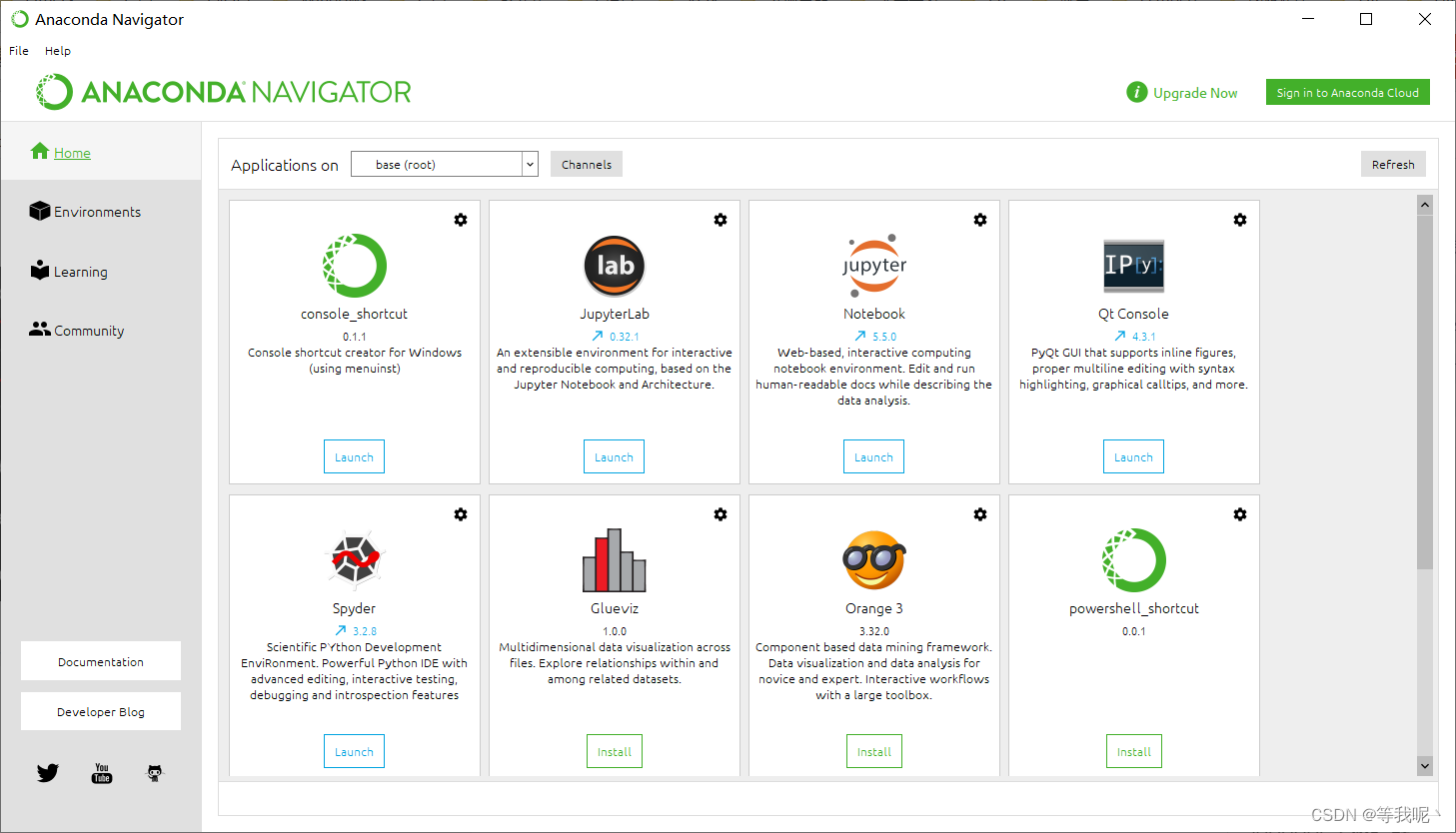The width and height of the screenshot is (1456, 833).
Task: Open the GitHub cat icon
Action: [x=155, y=773]
